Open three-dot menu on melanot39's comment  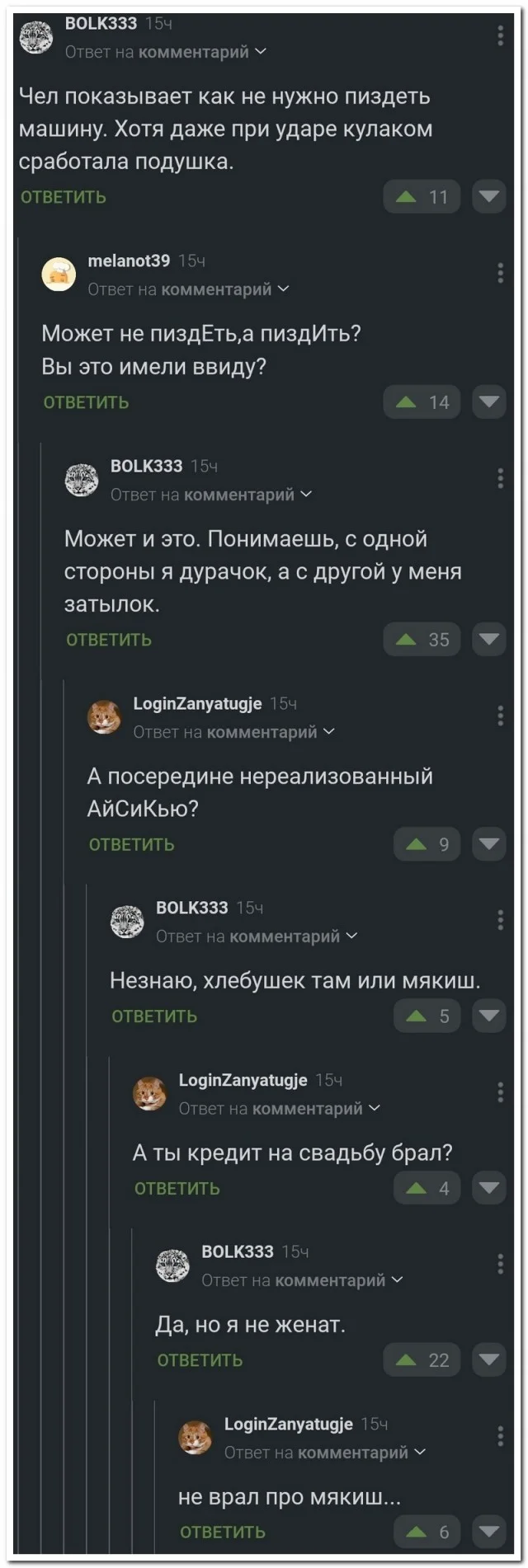[501, 273]
